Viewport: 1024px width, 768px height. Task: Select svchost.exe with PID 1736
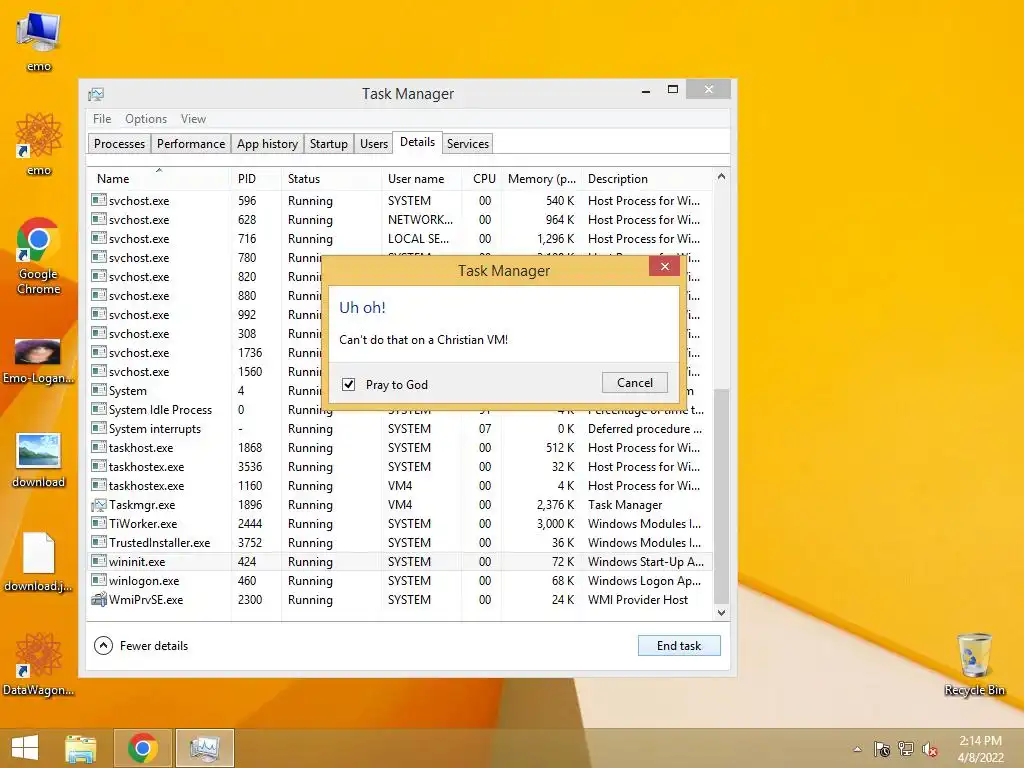pyautogui.click(x=205, y=353)
